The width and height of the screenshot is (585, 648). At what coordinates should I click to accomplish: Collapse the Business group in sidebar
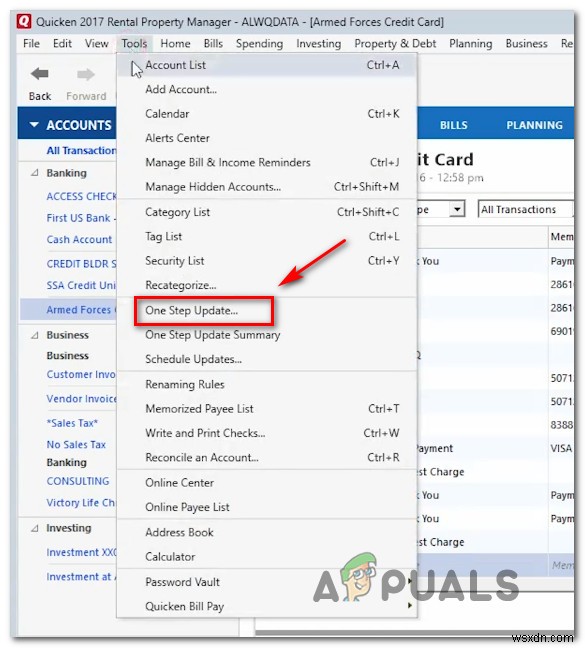[x=35, y=335]
